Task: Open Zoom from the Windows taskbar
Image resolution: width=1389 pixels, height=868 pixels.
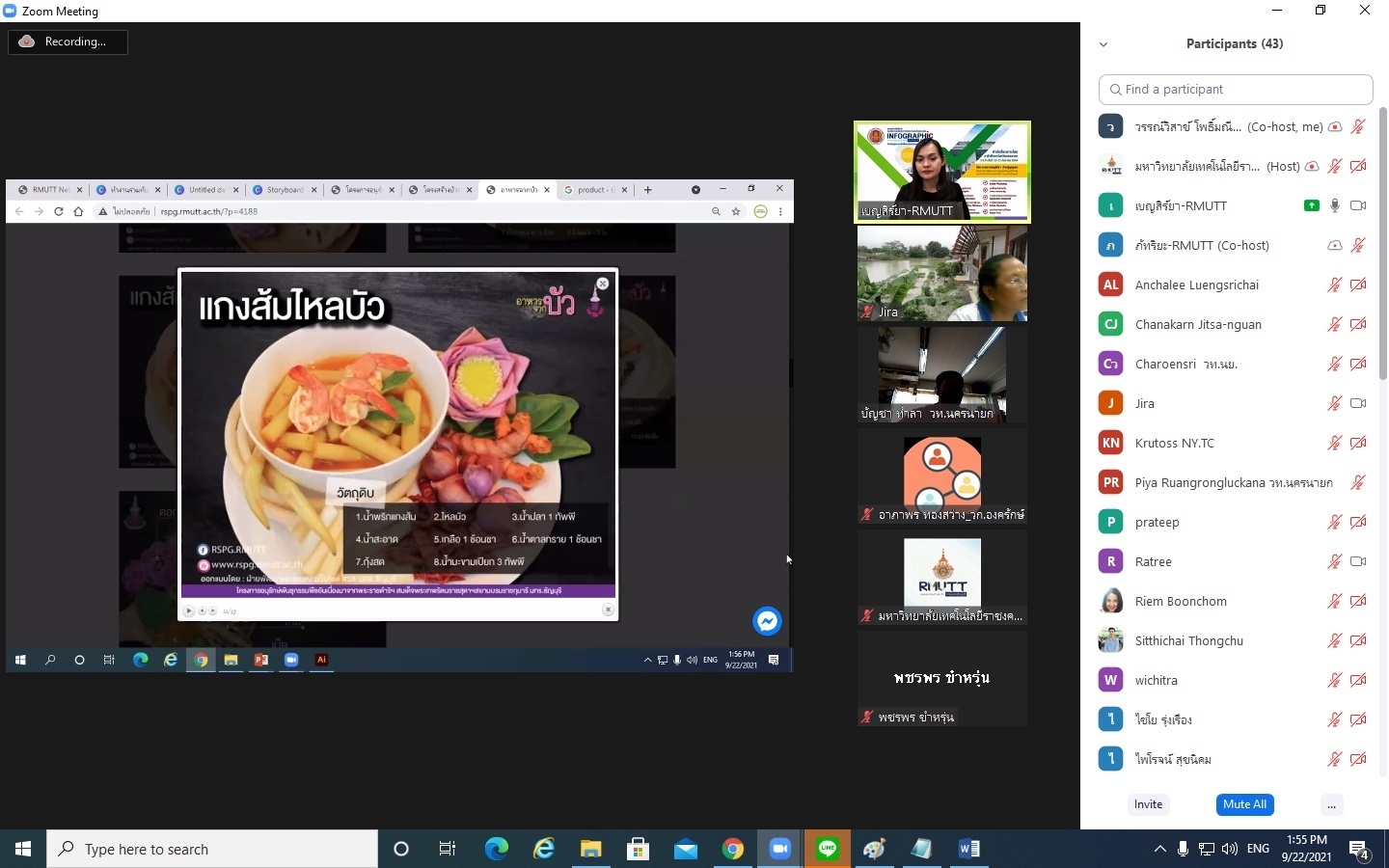Action: click(779, 849)
